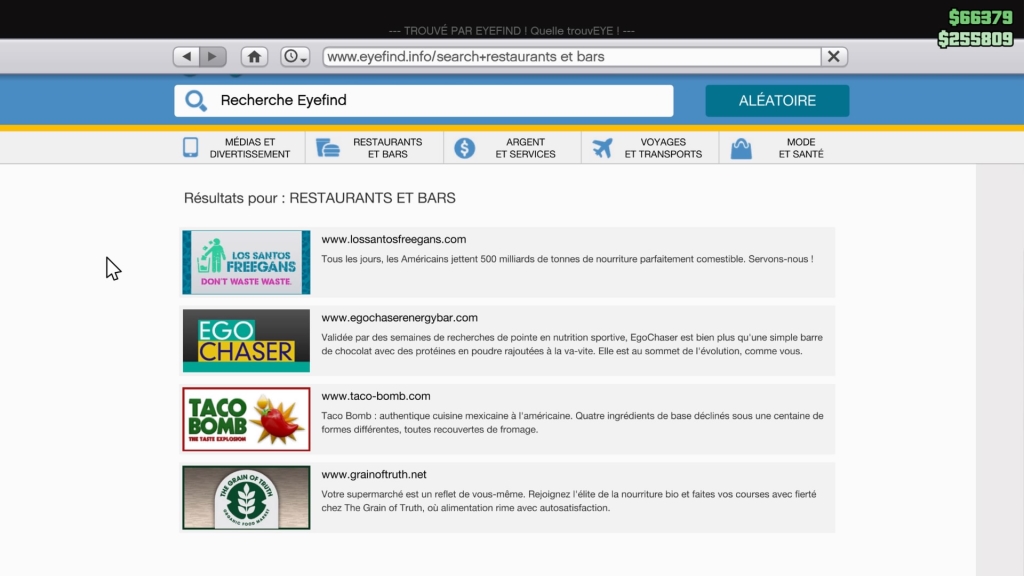The height and width of the screenshot is (576, 1024).
Task: Open the Ego Chaser thumbnail
Action: pos(246,340)
